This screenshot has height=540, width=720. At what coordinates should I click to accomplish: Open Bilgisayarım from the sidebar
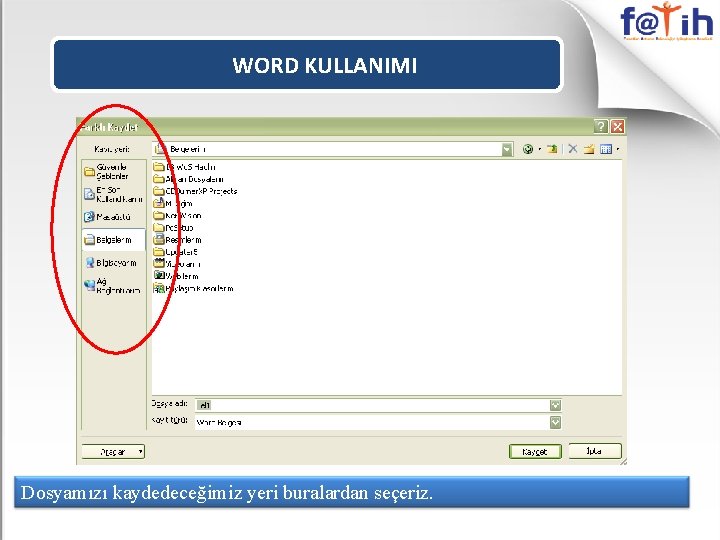pyautogui.click(x=111, y=263)
